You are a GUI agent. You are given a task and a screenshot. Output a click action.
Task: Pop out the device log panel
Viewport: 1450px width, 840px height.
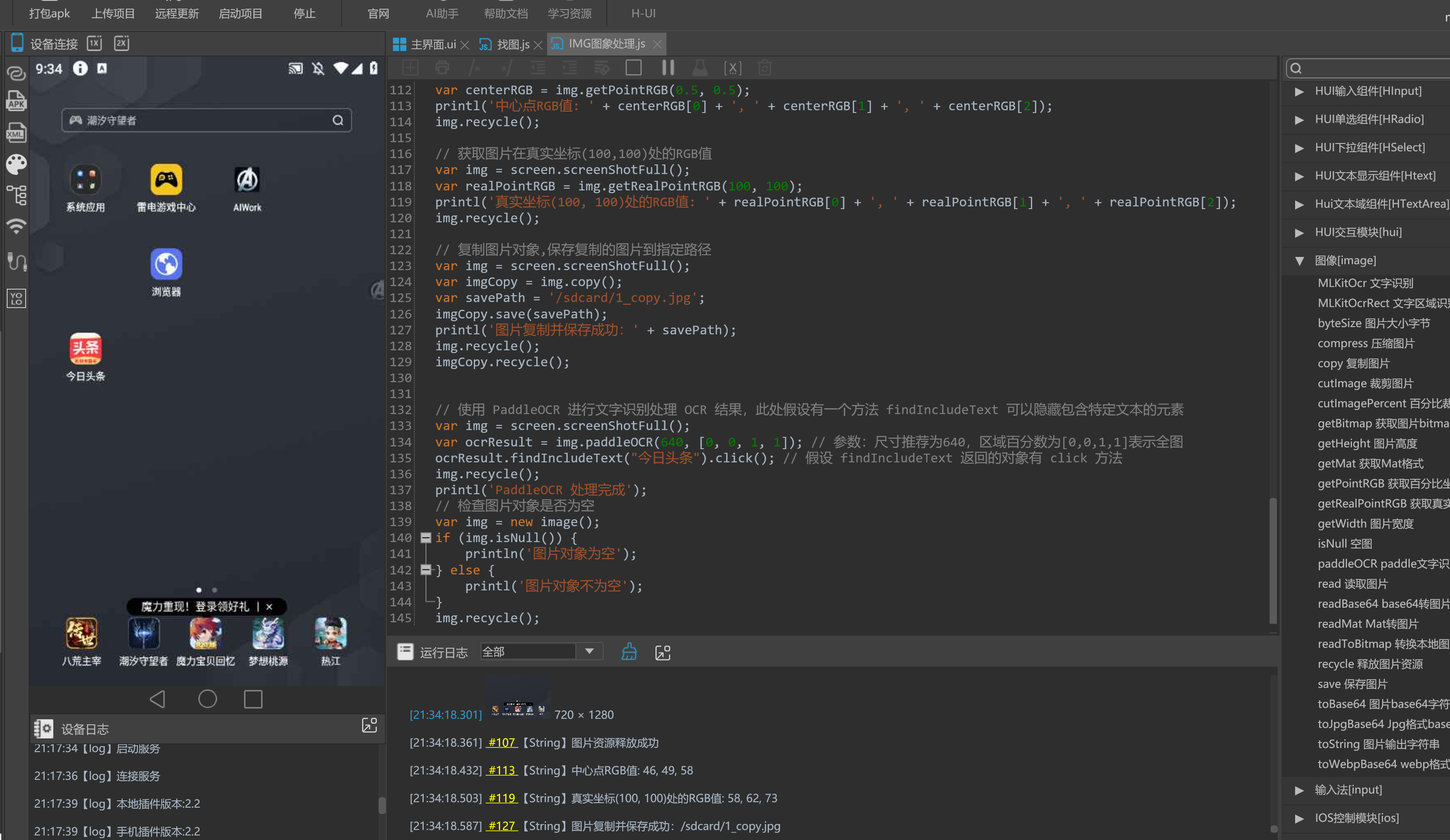(x=369, y=725)
